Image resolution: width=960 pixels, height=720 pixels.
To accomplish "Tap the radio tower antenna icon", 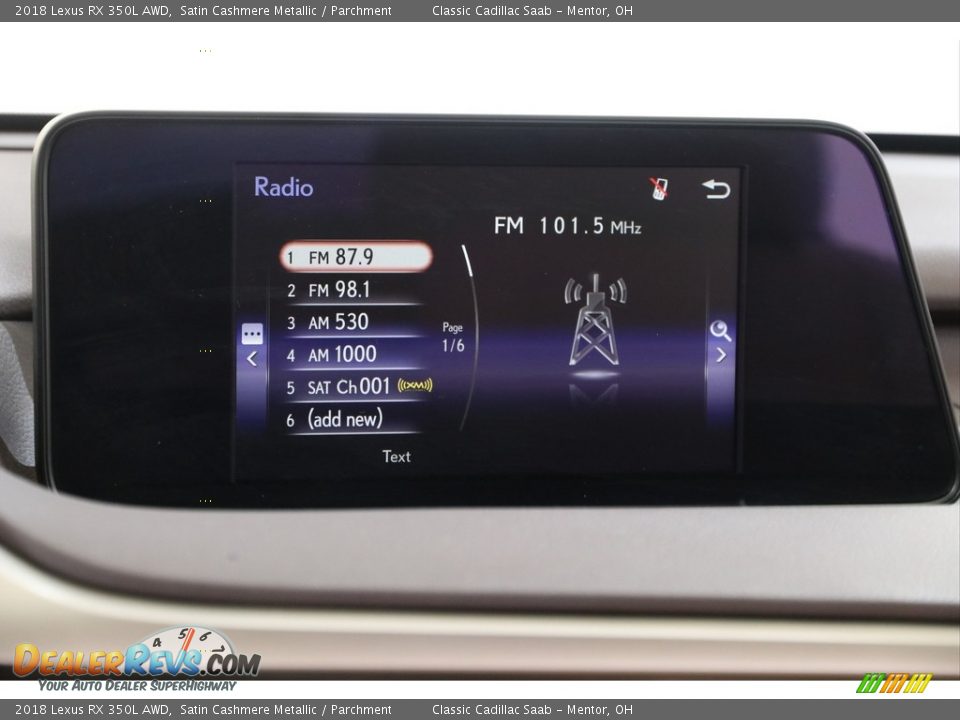I will click(595, 320).
